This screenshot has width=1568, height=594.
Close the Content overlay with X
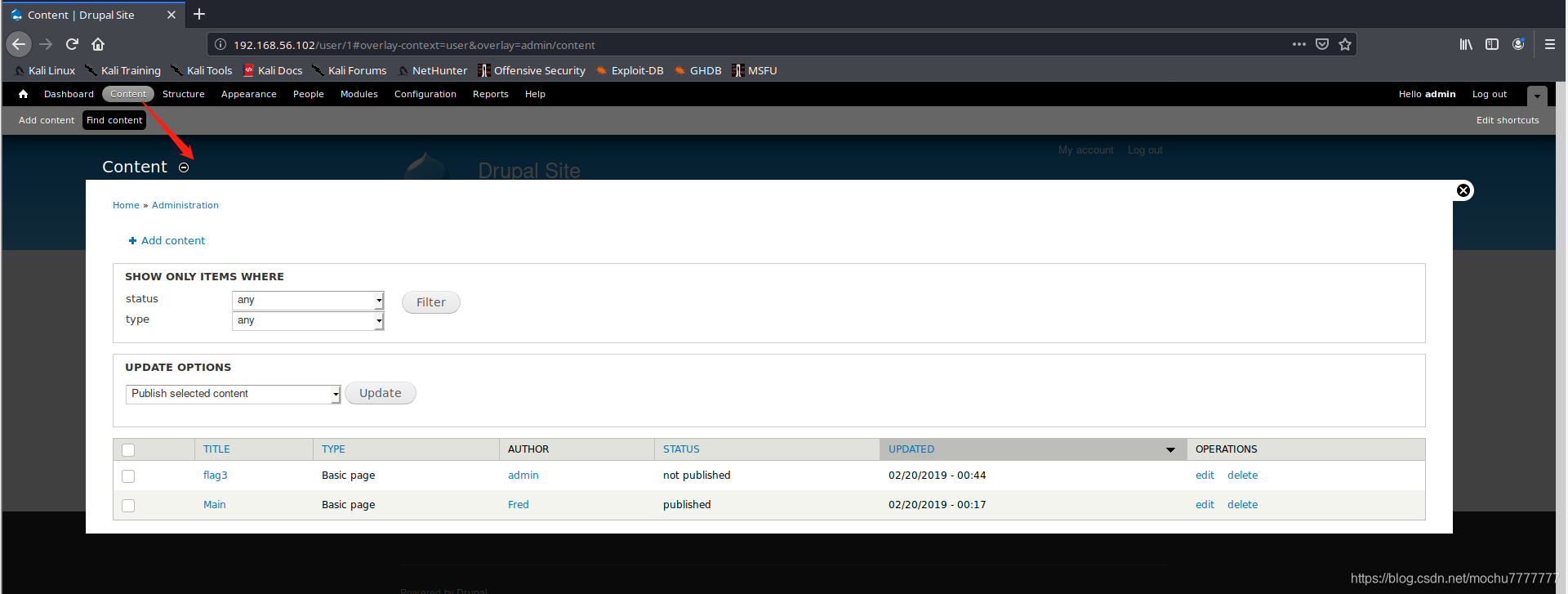tap(1463, 190)
